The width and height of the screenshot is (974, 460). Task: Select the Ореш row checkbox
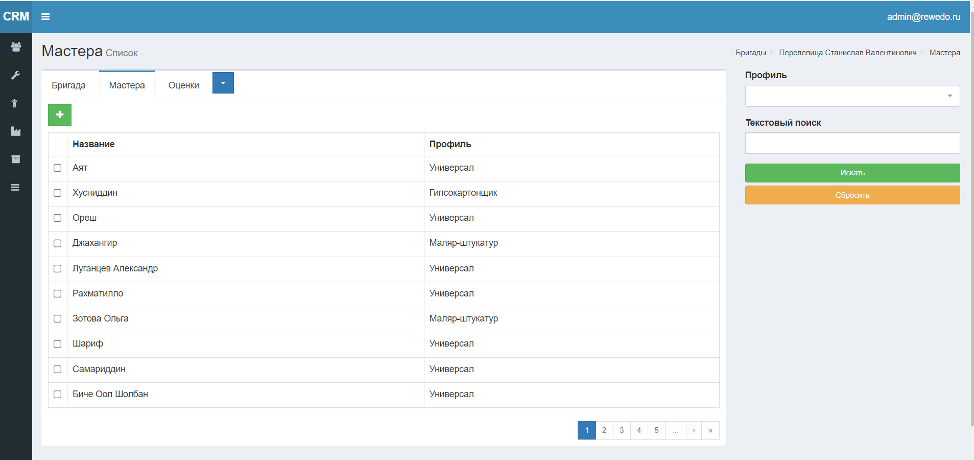(57, 218)
